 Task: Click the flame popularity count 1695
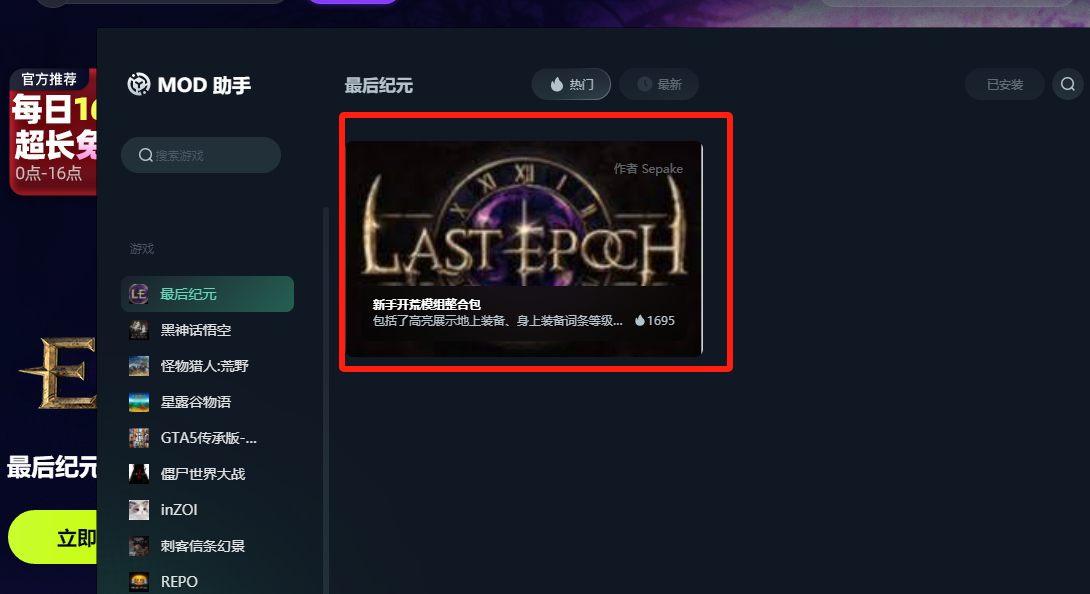click(x=654, y=321)
